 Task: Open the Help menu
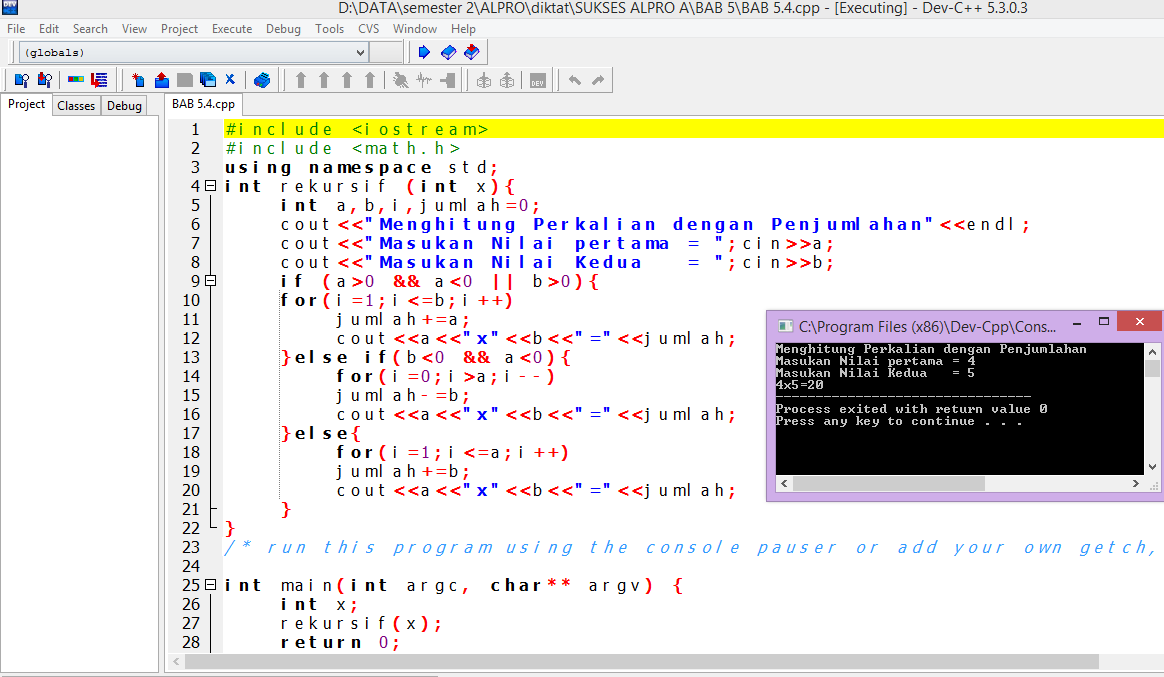tap(463, 29)
